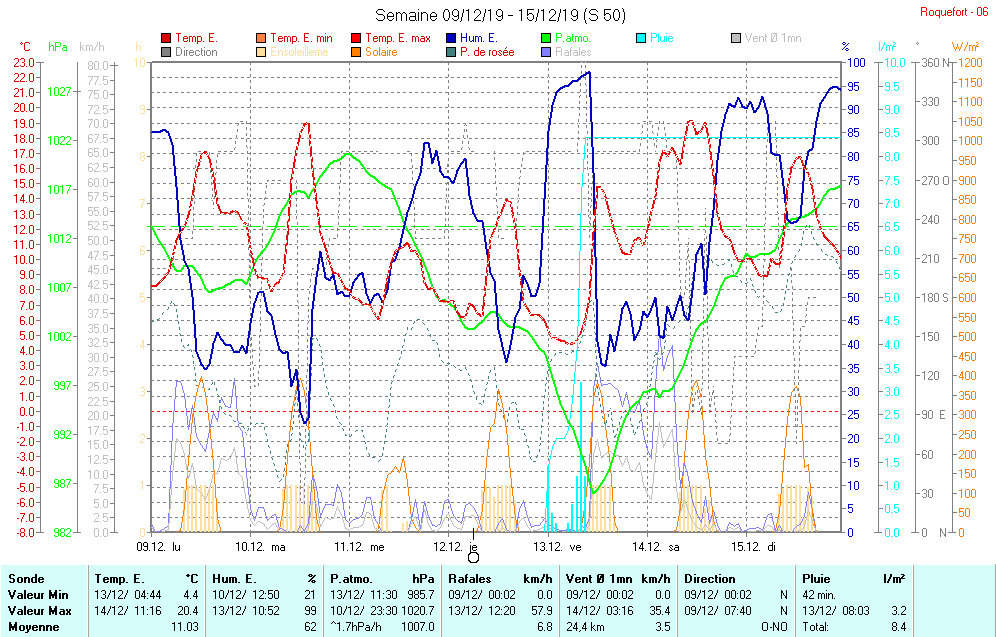
Task: Select the 'Pluie' legend label
Action: pyautogui.click(x=661, y=38)
